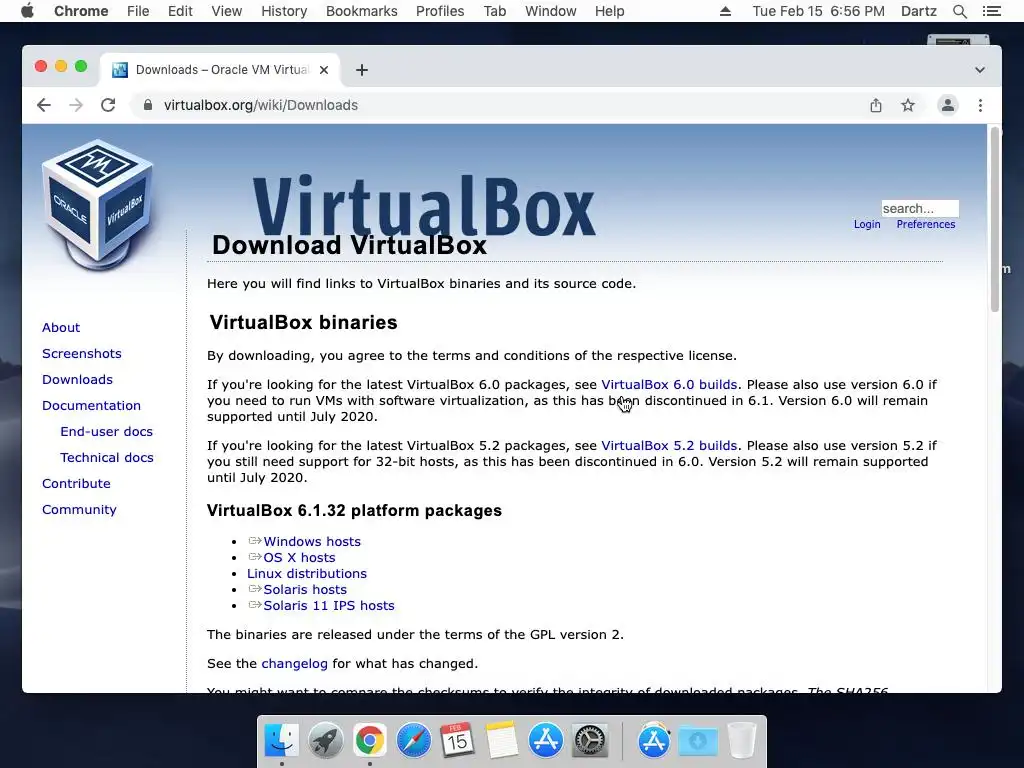The height and width of the screenshot is (768, 1024).
Task: Open the Trash in the Dock
Action: (x=742, y=740)
